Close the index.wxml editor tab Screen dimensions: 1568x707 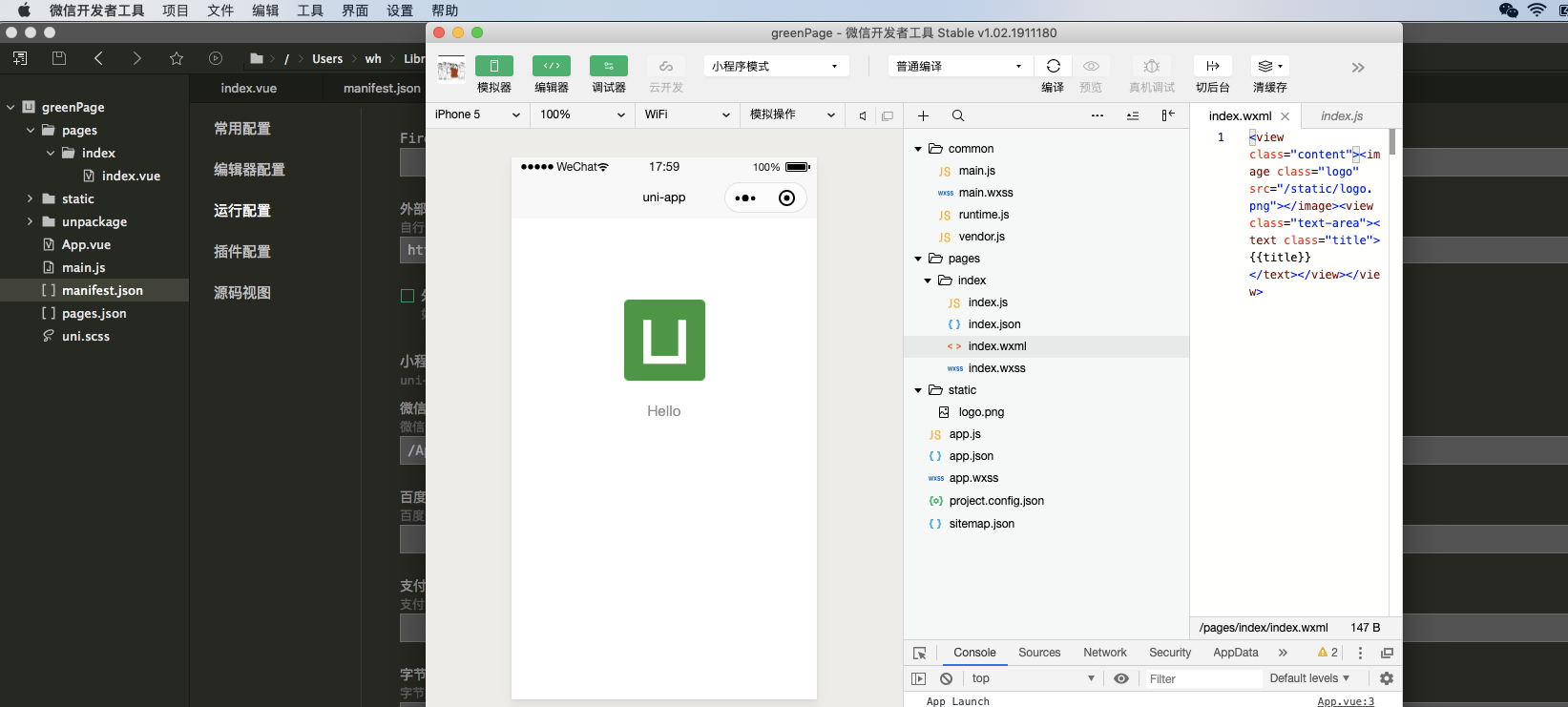(x=1285, y=116)
